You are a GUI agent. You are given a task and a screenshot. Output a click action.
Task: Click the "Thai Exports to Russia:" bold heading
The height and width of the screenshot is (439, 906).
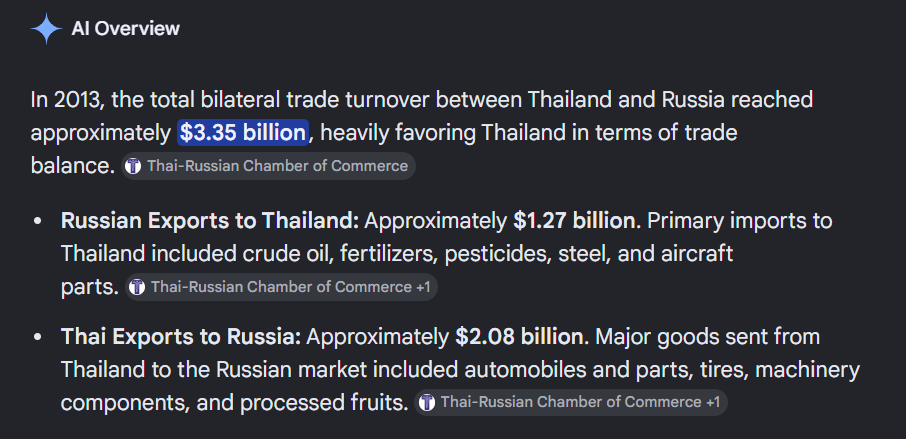coord(181,337)
